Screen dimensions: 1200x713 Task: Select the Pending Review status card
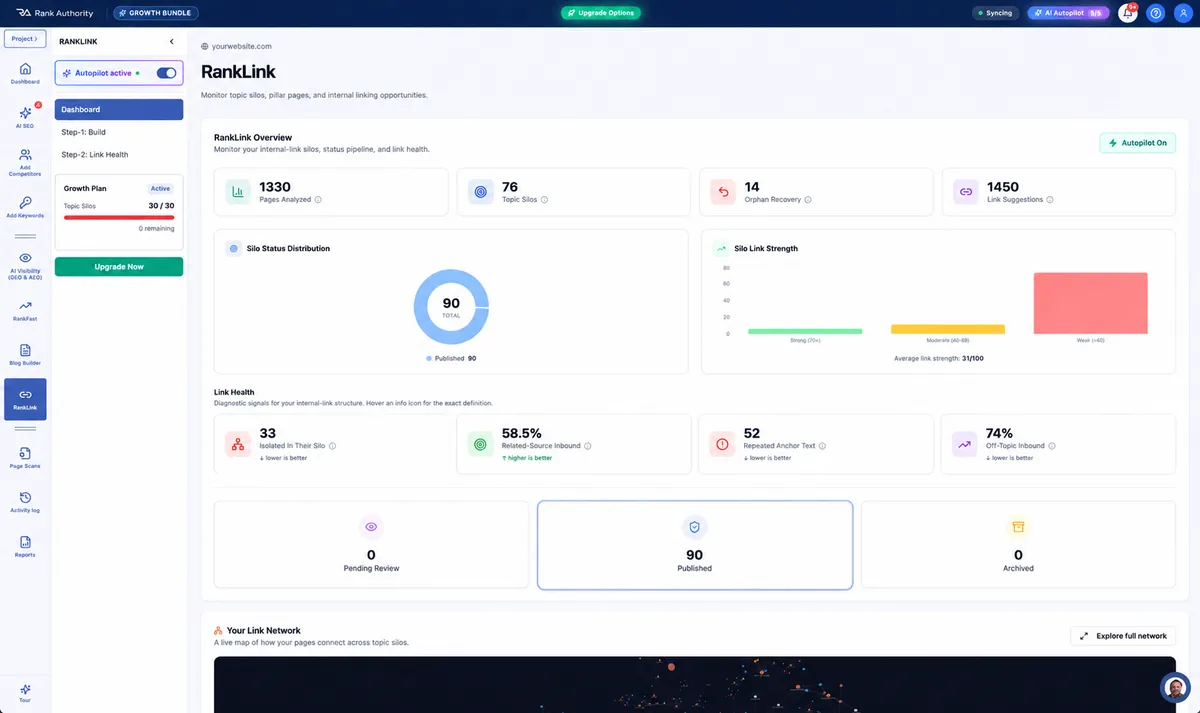click(371, 545)
